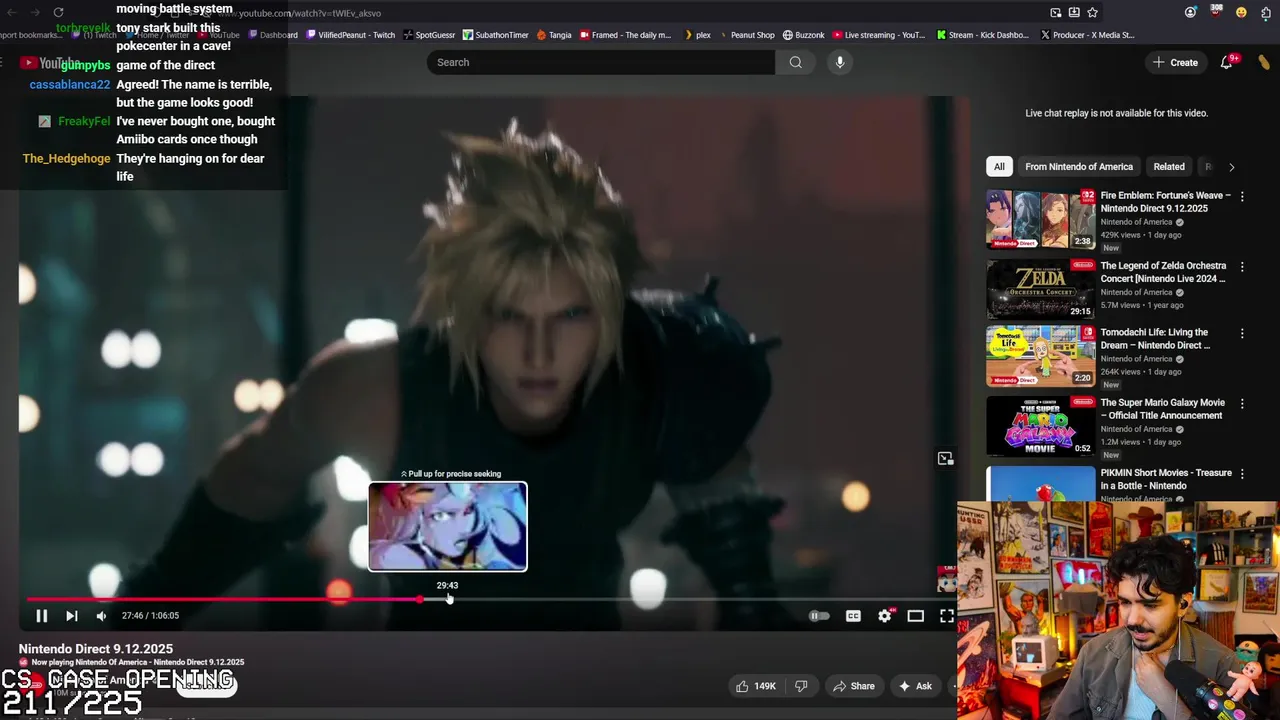Viewport: 1280px width, 720px height.
Task: Open the Create menu
Action: tap(1175, 62)
